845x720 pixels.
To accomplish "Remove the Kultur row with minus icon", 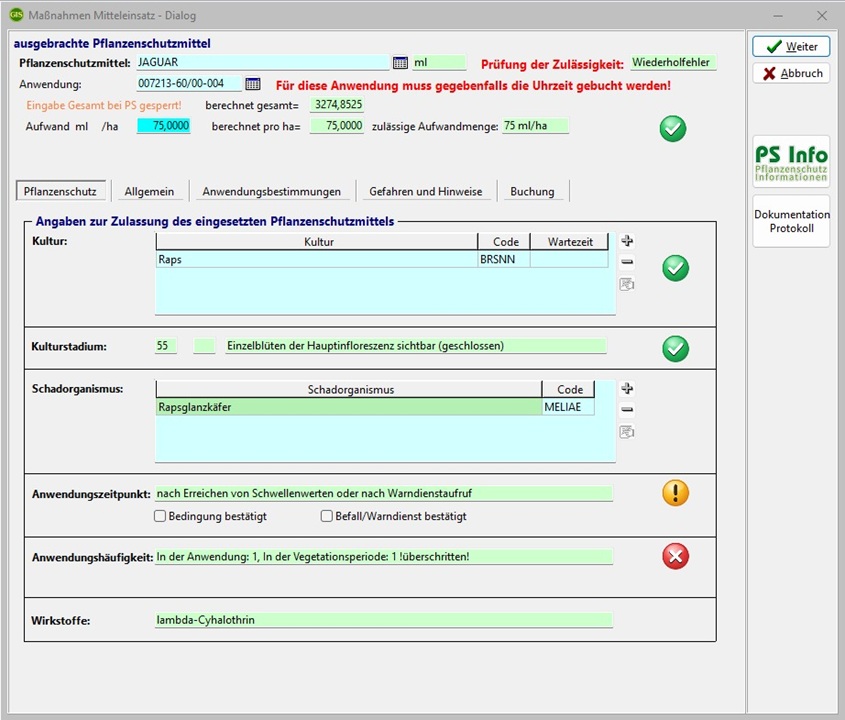I will (x=627, y=261).
